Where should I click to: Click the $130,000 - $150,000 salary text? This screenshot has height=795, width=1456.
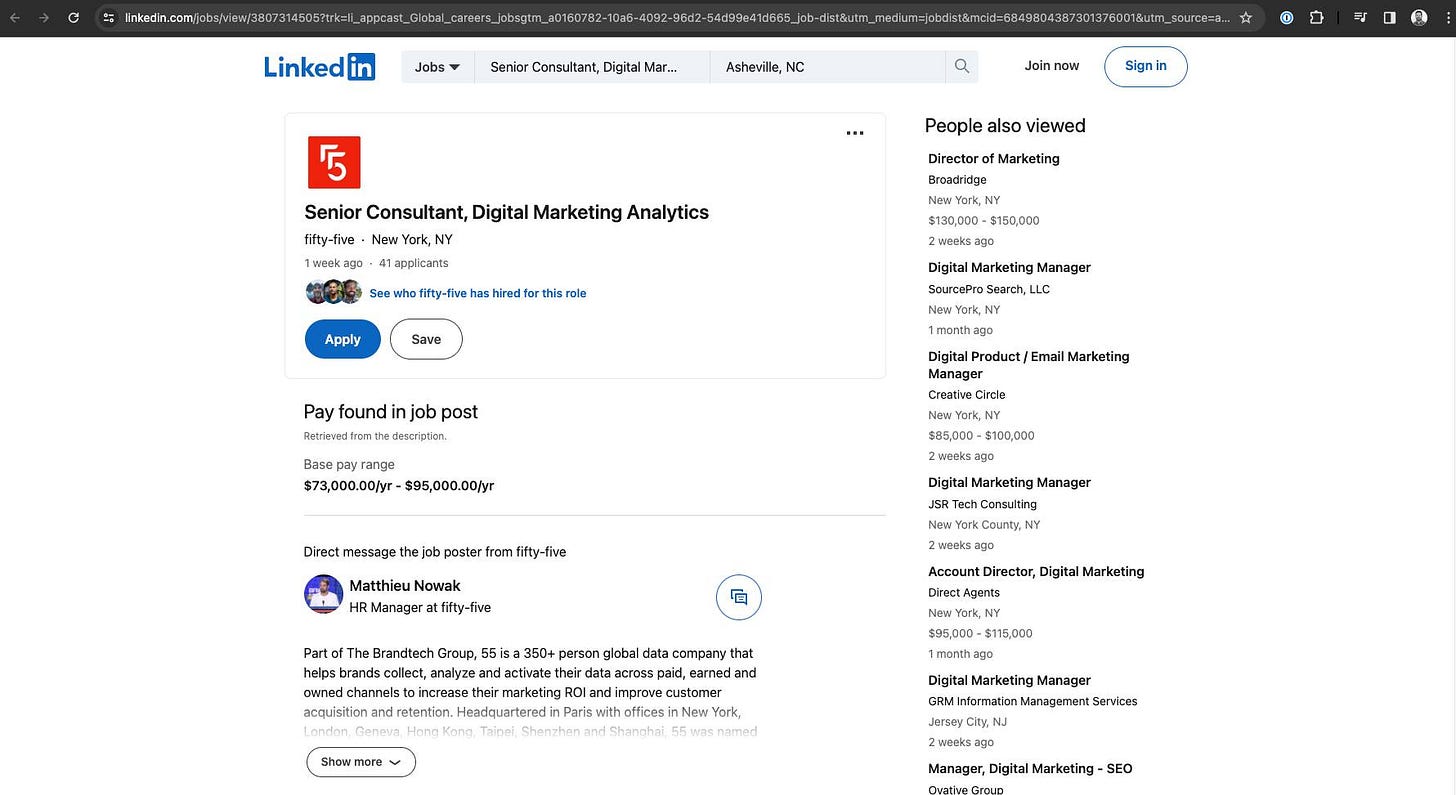[984, 220]
